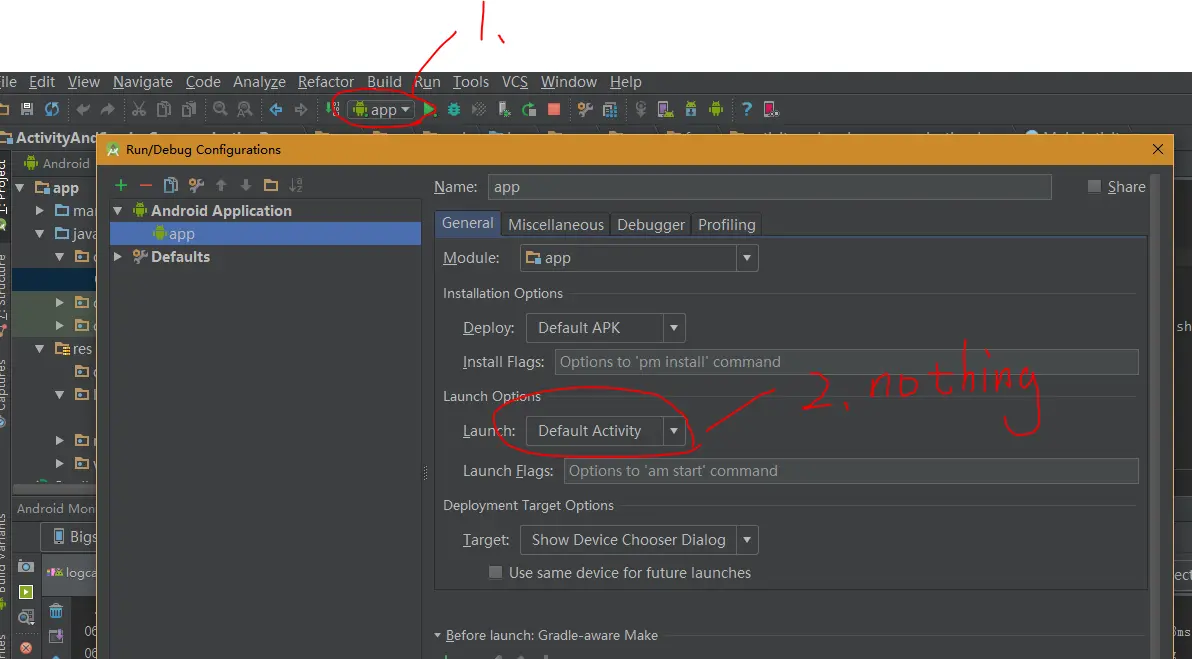Move configuration down arrow

[x=246, y=185]
